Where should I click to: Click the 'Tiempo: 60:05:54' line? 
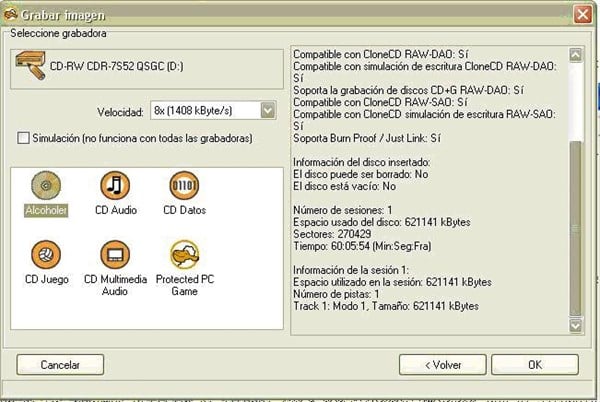(x=362, y=246)
